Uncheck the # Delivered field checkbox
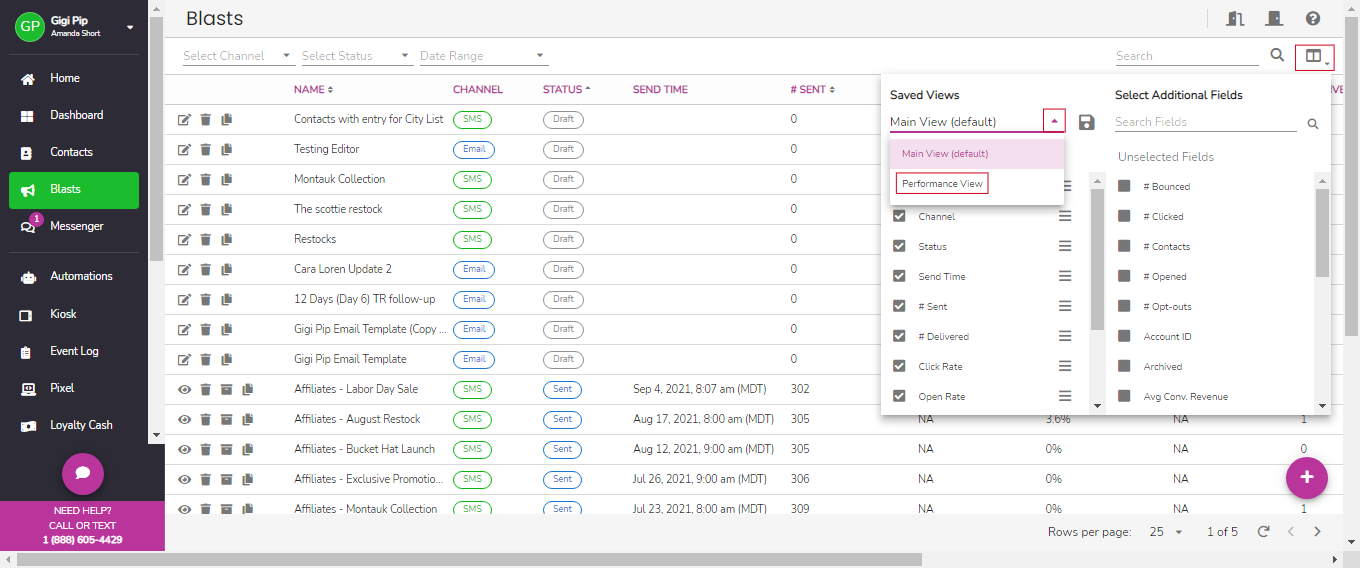The width and height of the screenshot is (1360, 568). tap(899, 336)
